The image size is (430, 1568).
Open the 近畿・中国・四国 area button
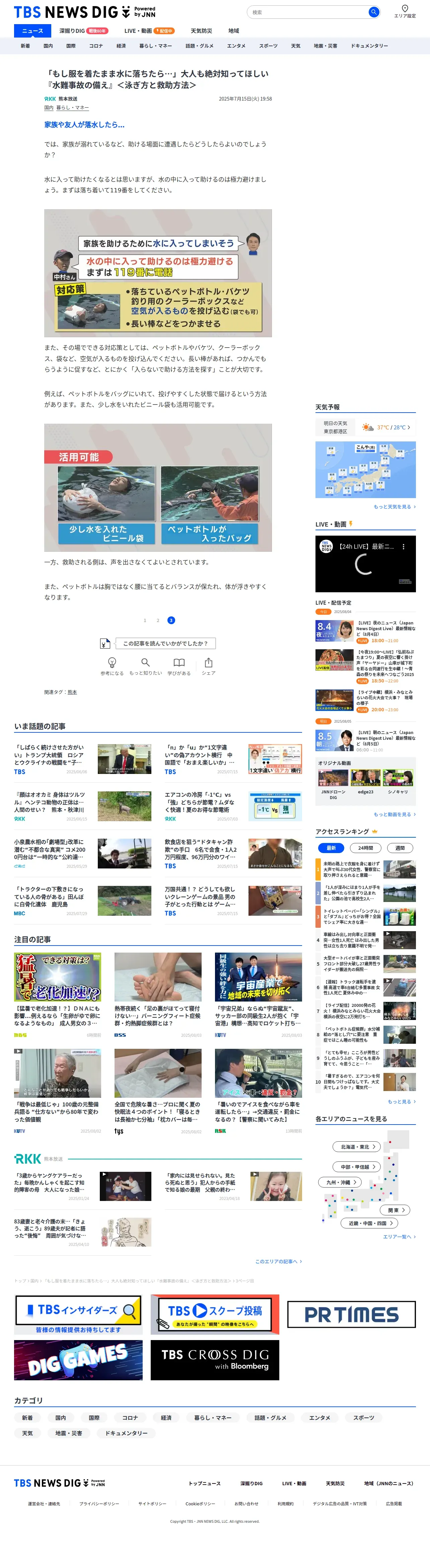point(370,1223)
